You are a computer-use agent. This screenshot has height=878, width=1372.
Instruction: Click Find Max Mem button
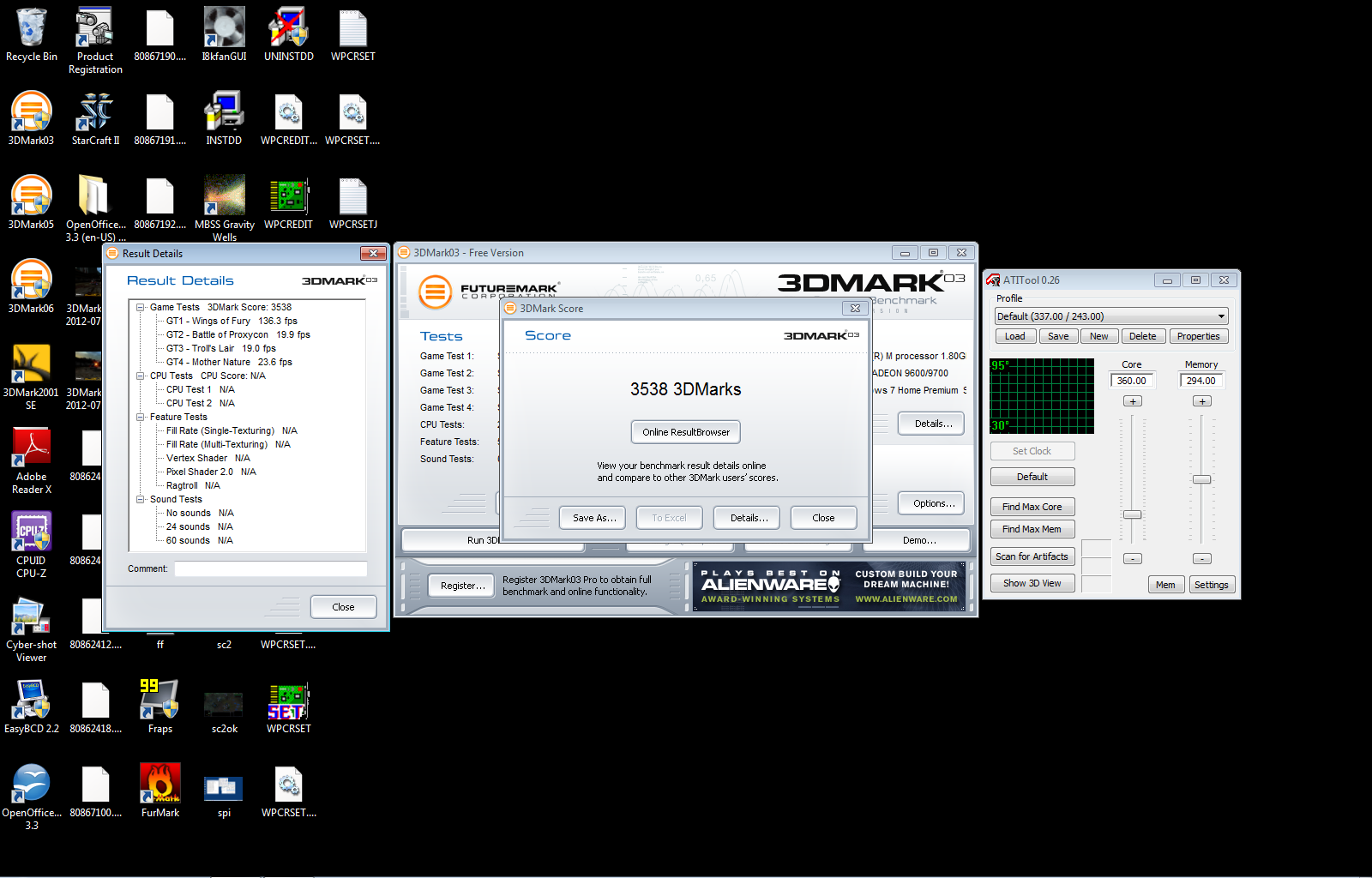tap(1032, 529)
